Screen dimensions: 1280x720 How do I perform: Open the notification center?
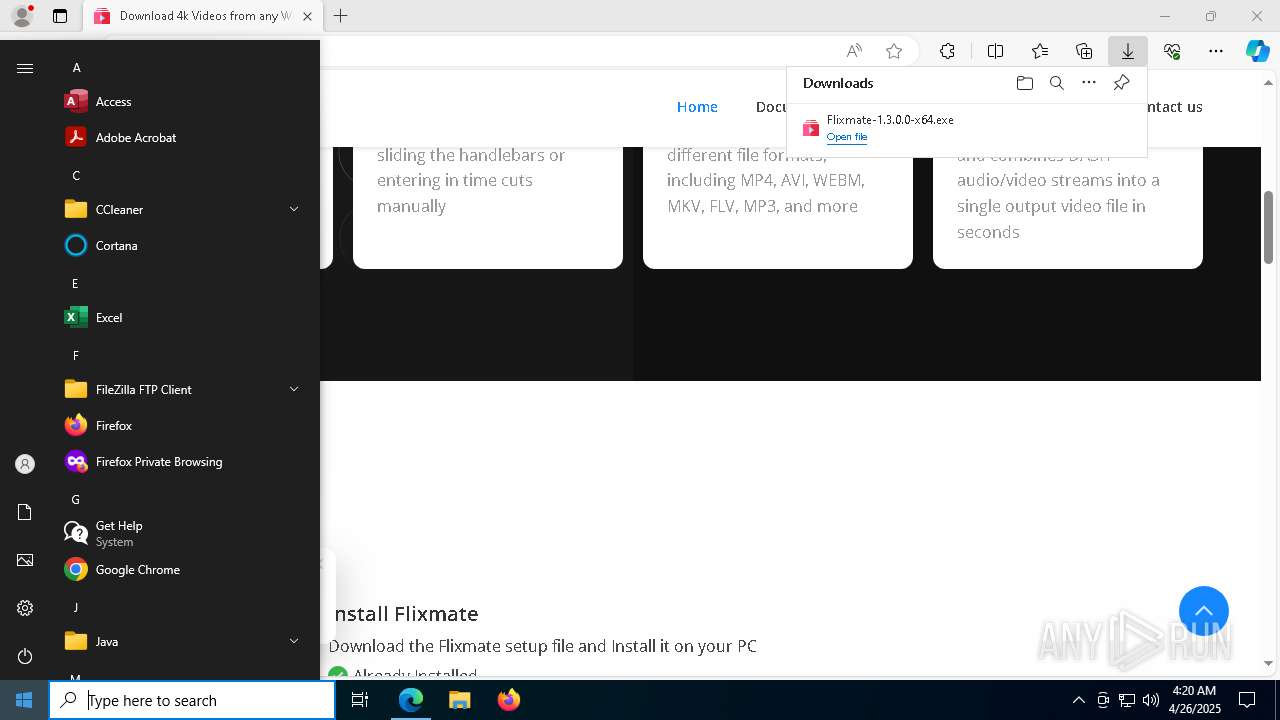click(x=1247, y=700)
